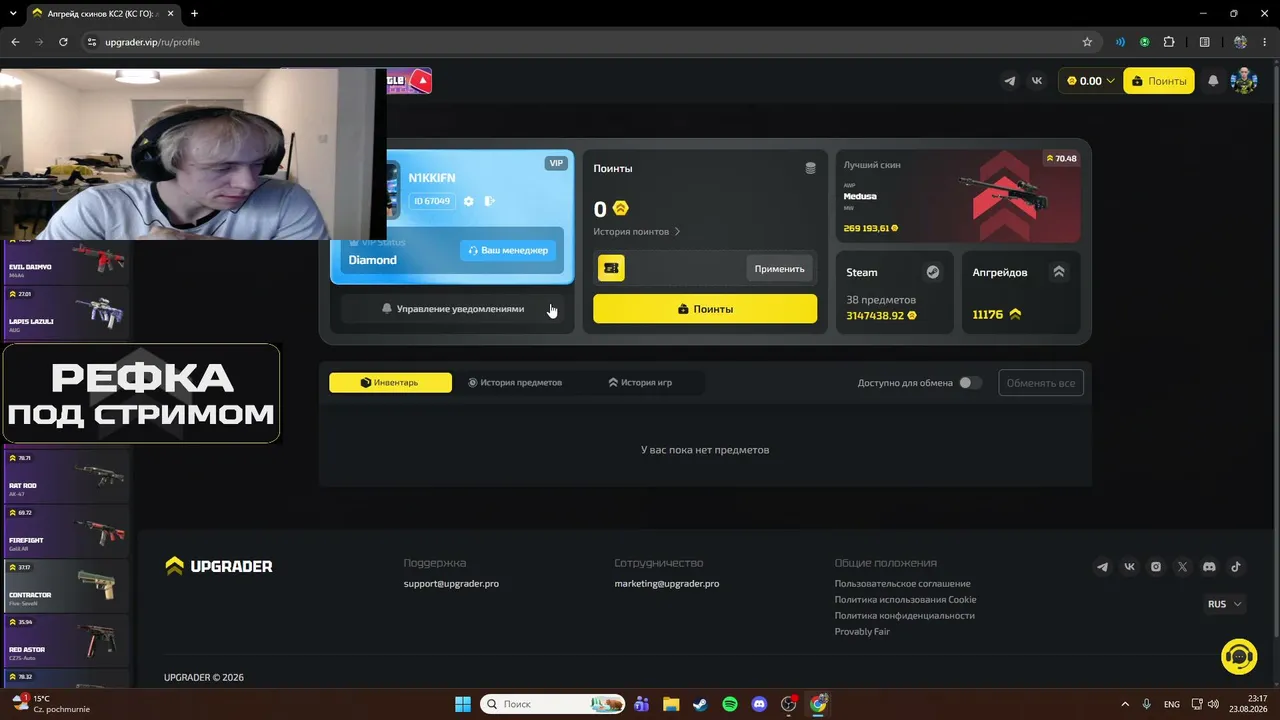Open the footer TikTok icon
Image resolution: width=1280 pixels, height=720 pixels.
point(1236,567)
